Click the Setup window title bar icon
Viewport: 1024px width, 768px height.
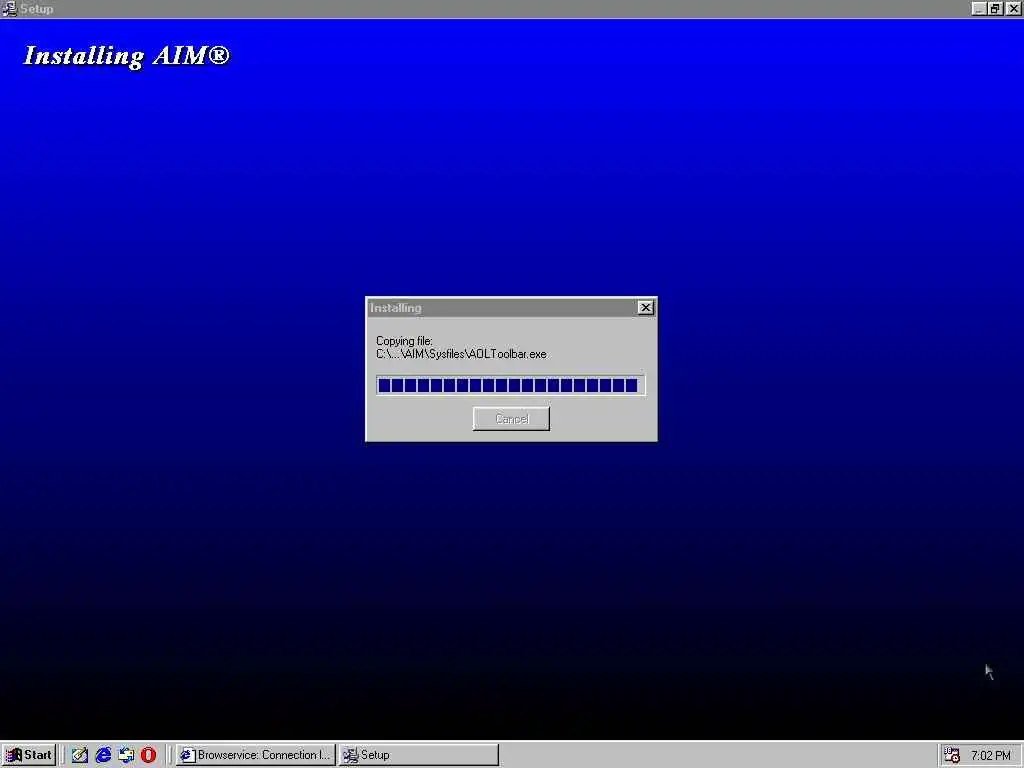[9, 8]
